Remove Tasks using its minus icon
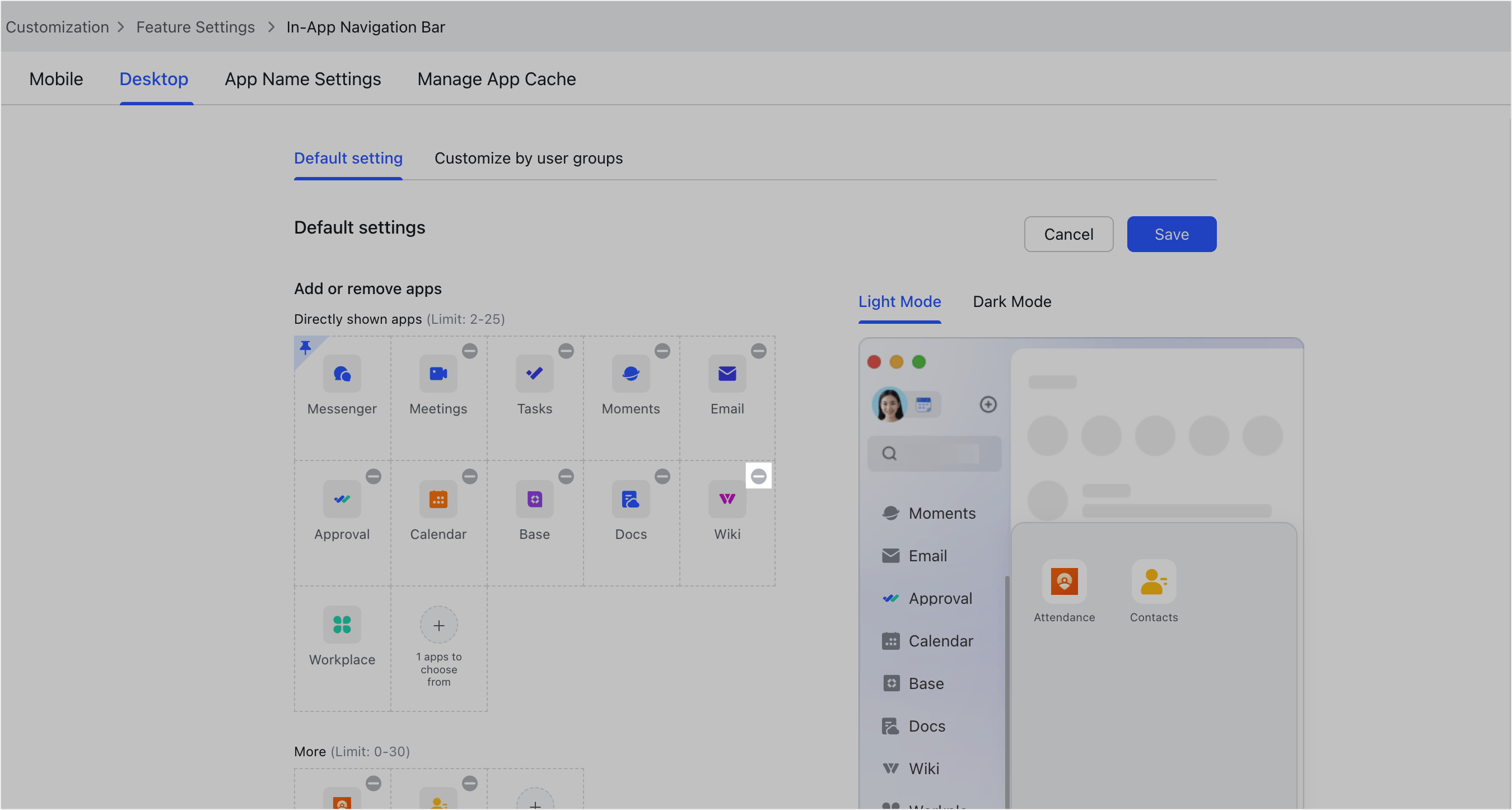This screenshot has height=810, width=1512. 566,351
